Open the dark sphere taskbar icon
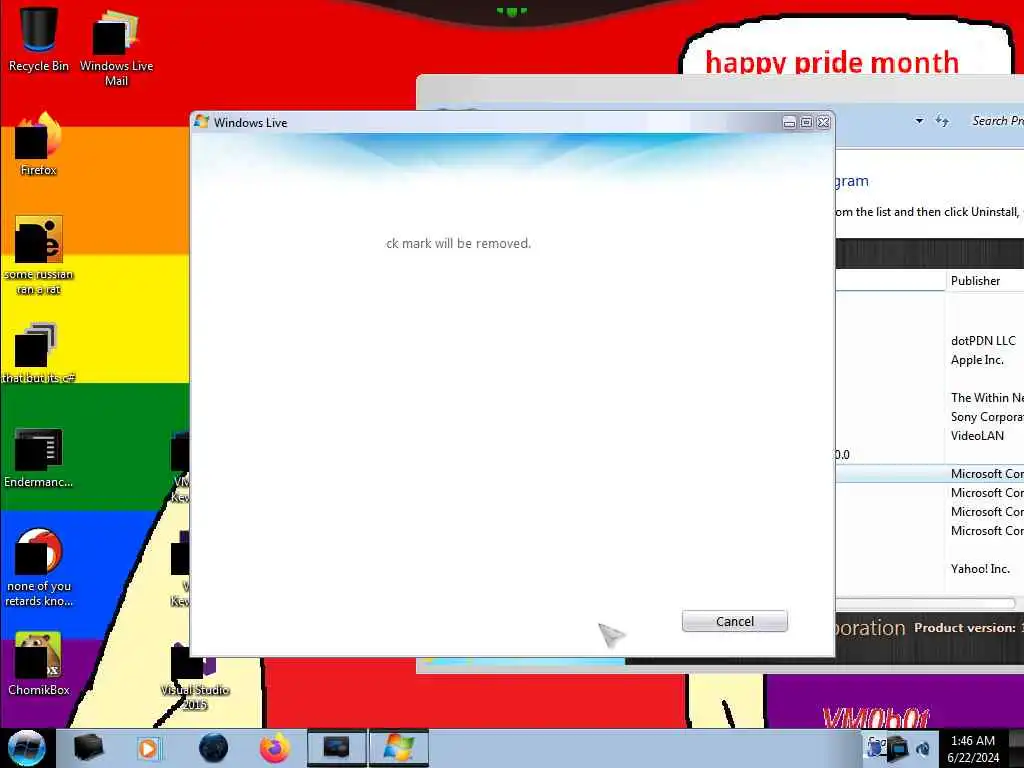The height and width of the screenshot is (768, 1024). click(214, 748)
